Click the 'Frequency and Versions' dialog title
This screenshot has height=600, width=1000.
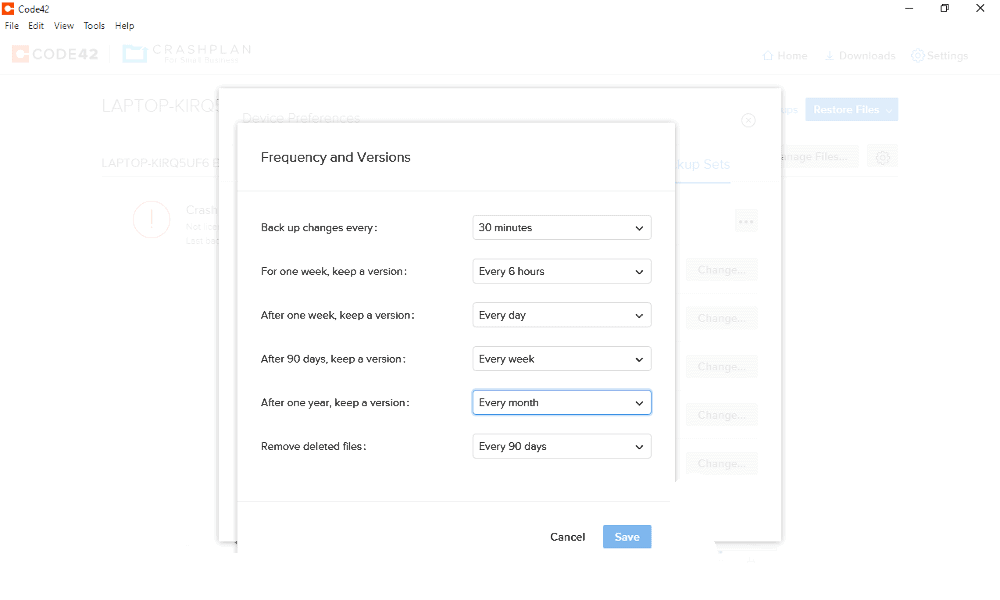pos(335,157)
